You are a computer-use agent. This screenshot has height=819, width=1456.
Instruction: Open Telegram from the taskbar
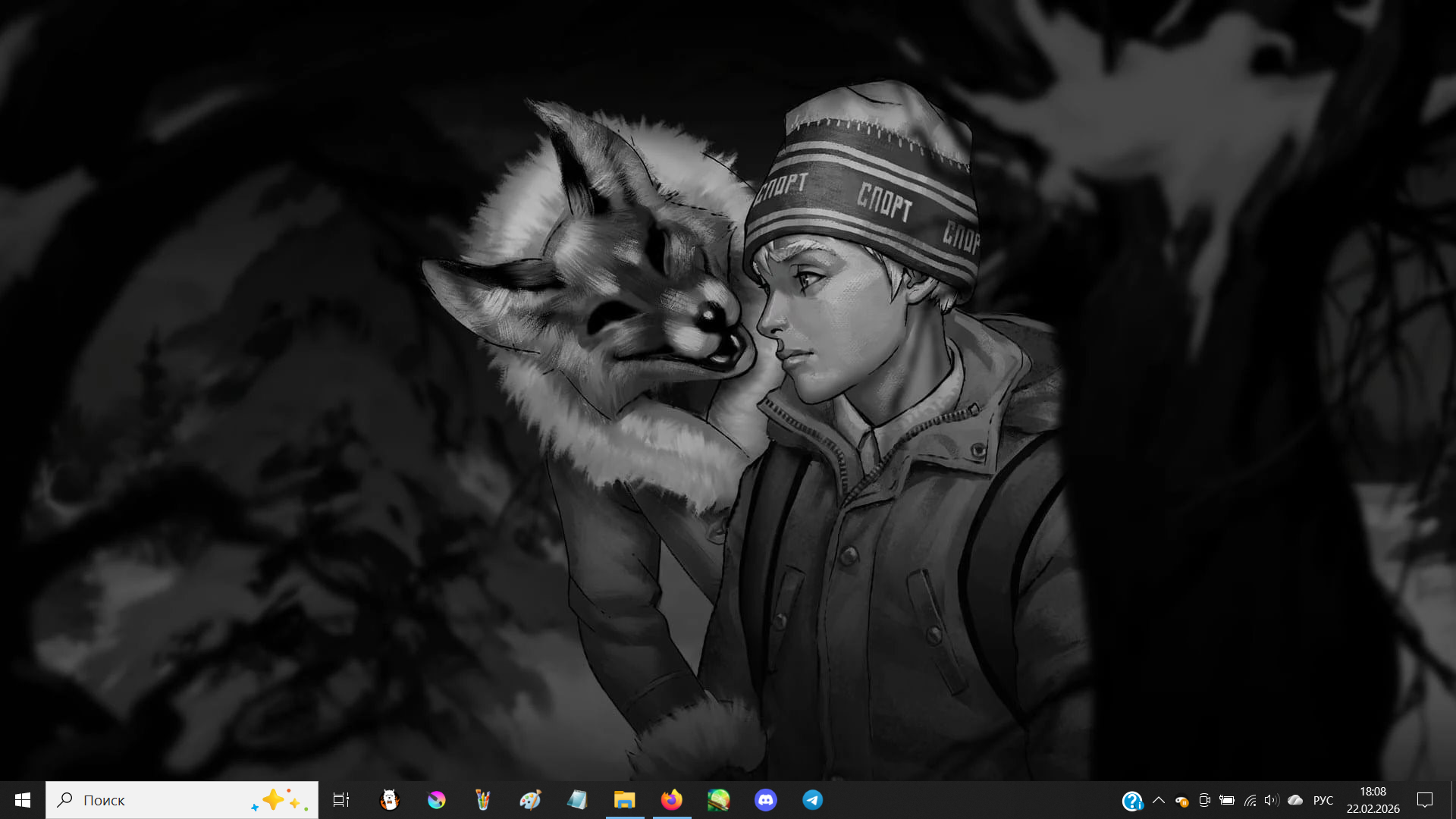(812, 800)
